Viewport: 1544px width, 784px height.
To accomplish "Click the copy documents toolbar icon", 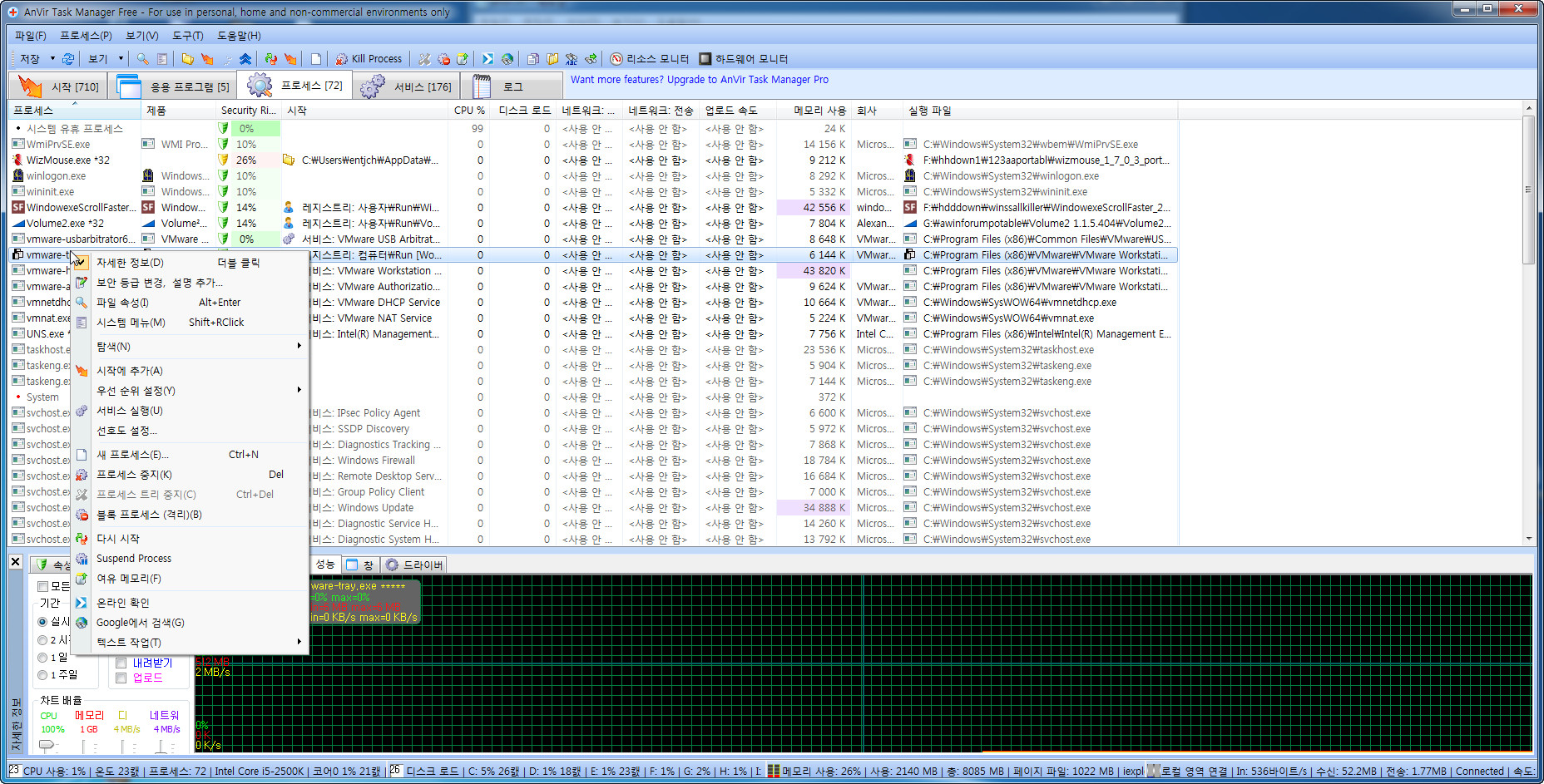I will click(532, 59).
